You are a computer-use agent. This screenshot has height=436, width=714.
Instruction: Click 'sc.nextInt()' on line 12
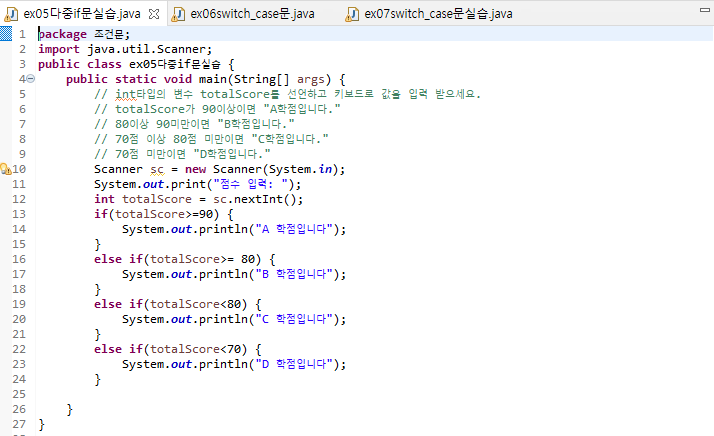(x=255, y=199)
